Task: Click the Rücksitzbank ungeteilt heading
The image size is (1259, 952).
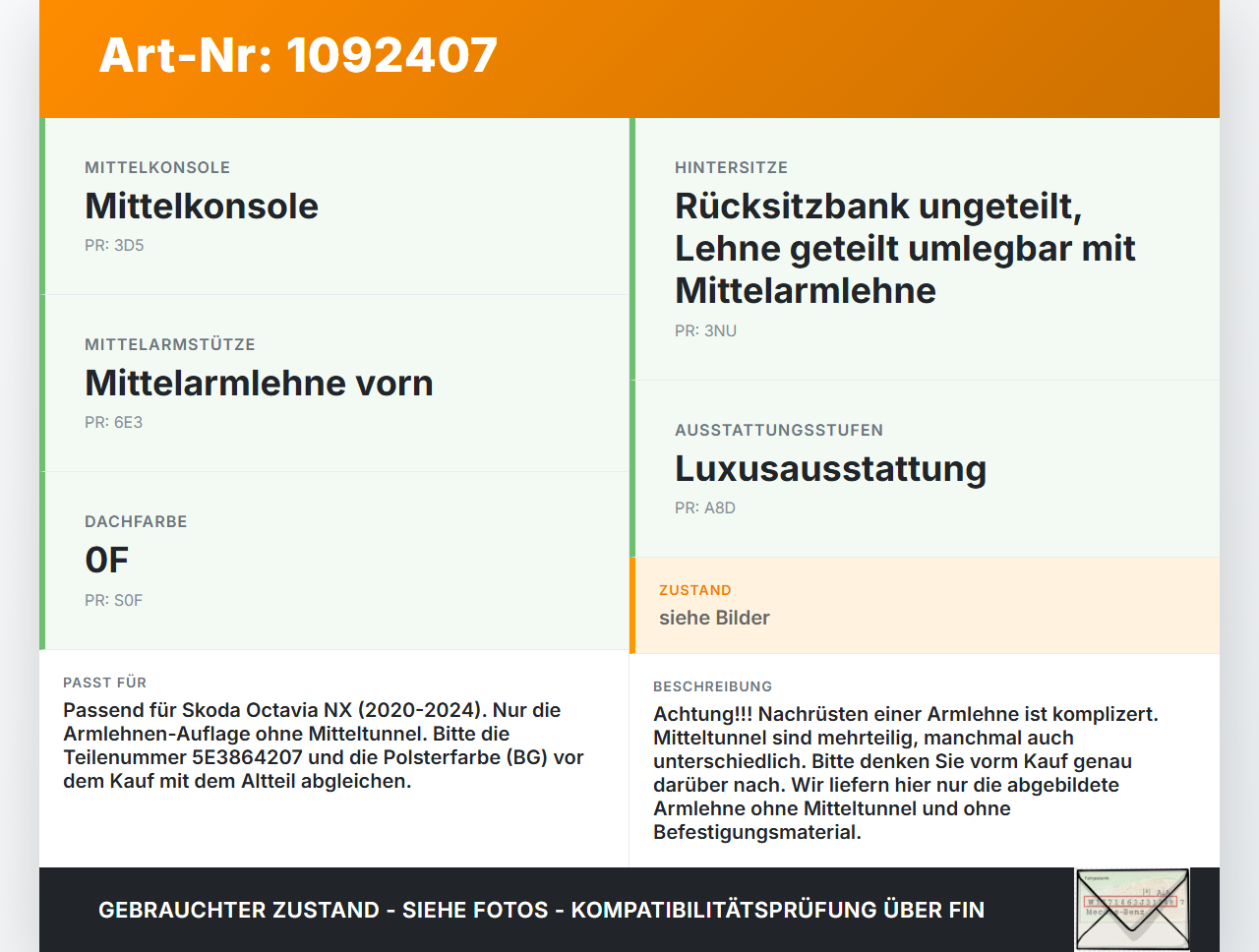Action: point(905,248)
